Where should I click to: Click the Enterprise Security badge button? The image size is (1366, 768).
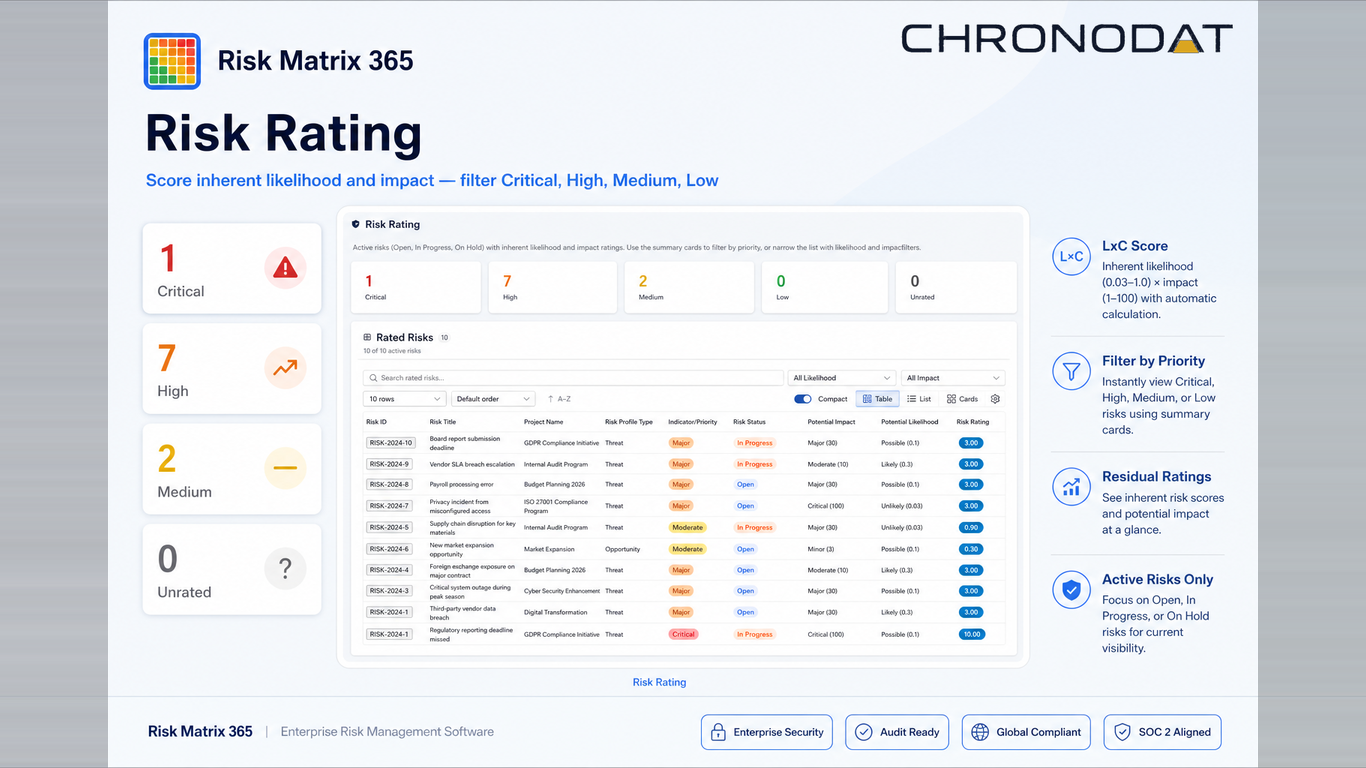coord(768,732)
